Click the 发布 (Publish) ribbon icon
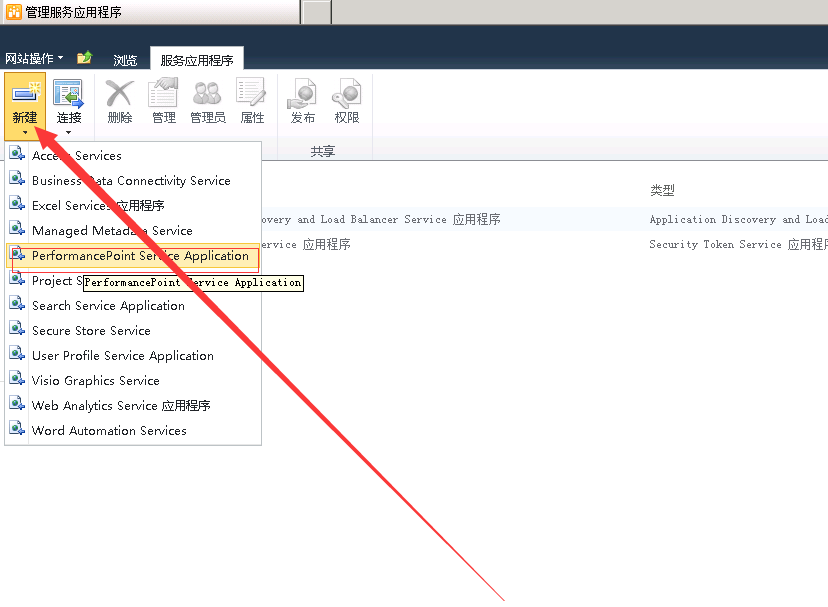This screenshot has width=828, height=607. point(303,93)
